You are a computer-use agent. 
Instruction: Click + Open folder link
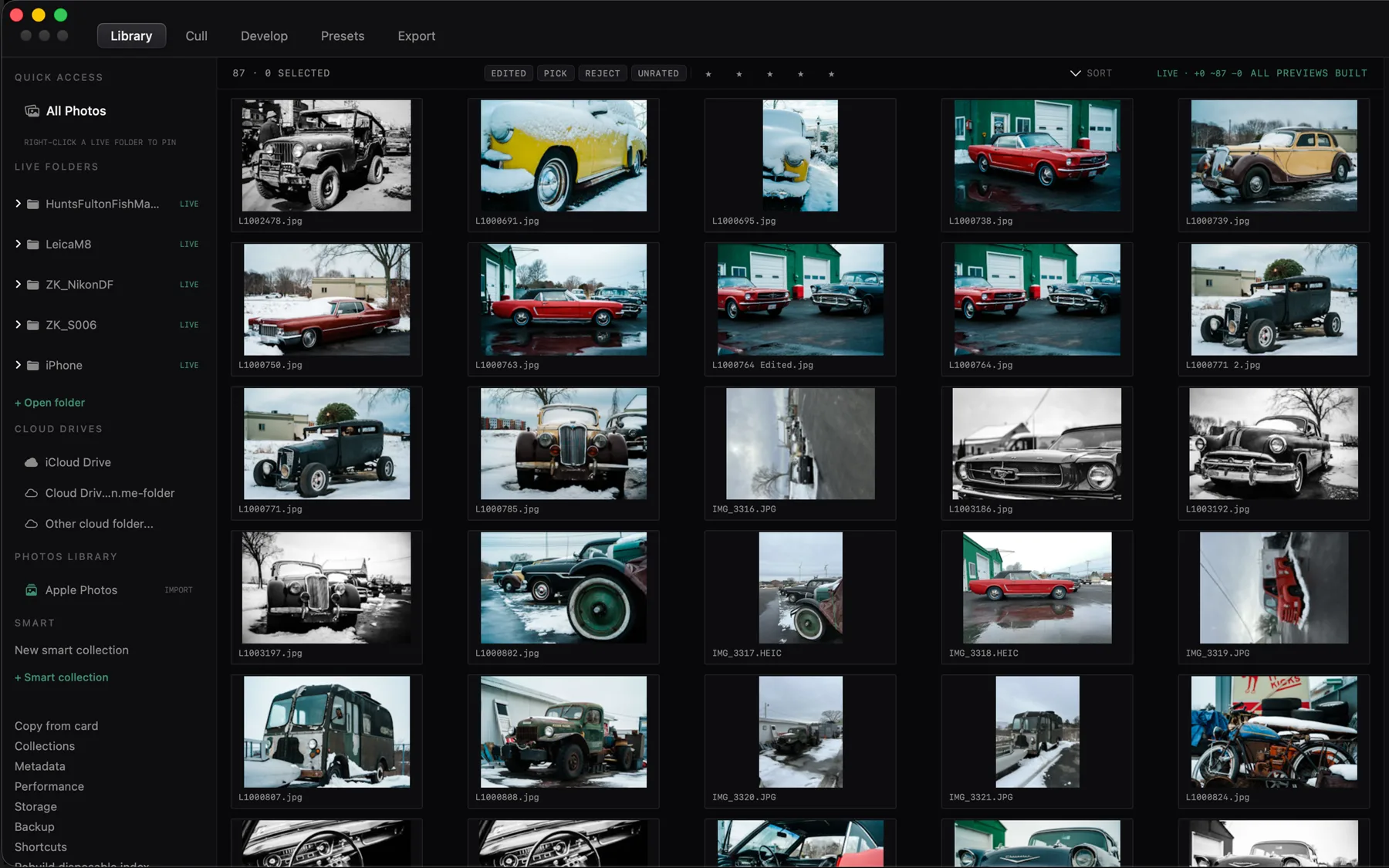[49, 403]
